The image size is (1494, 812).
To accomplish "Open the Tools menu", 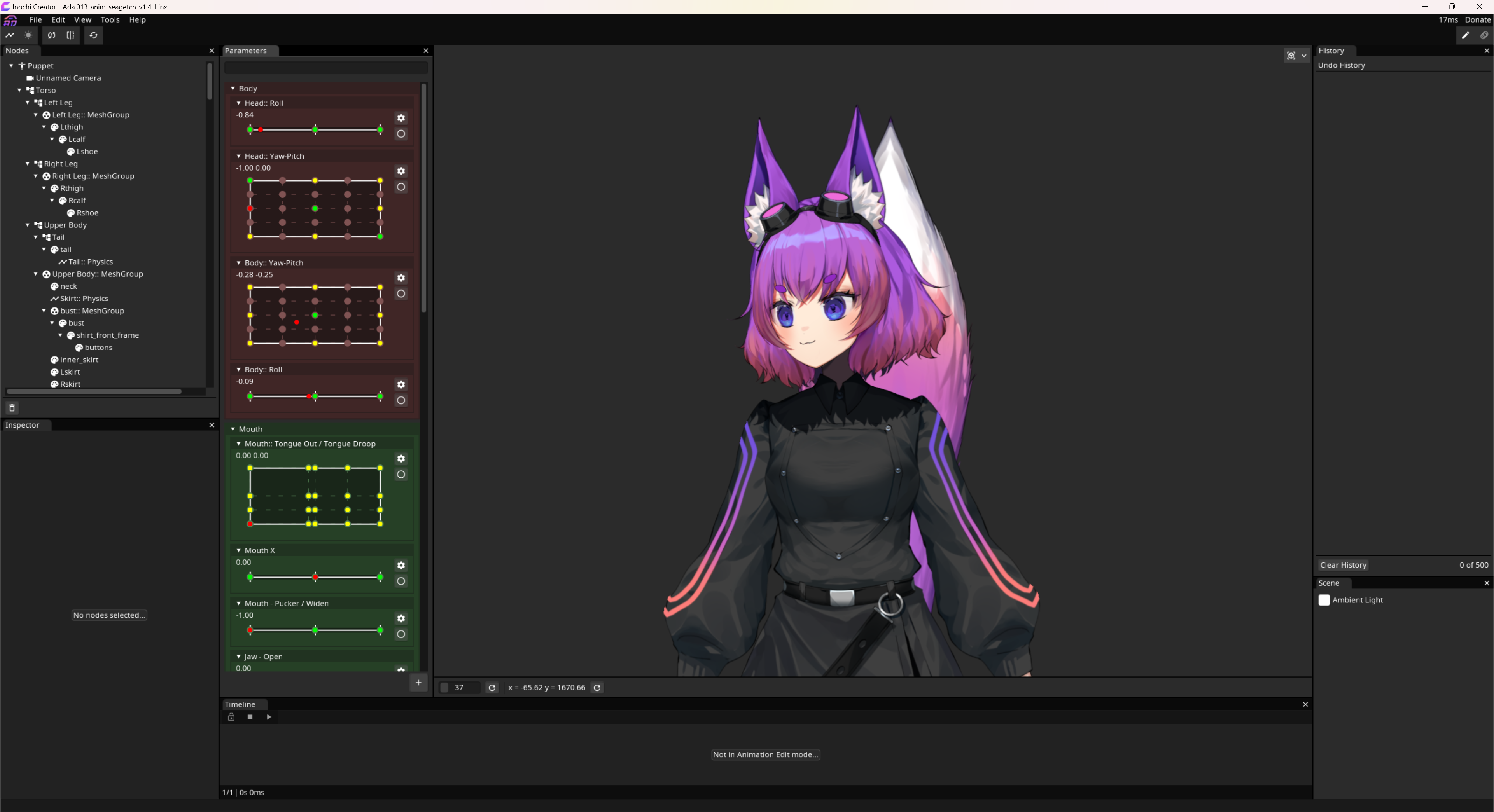I will [x=110, y=20].
